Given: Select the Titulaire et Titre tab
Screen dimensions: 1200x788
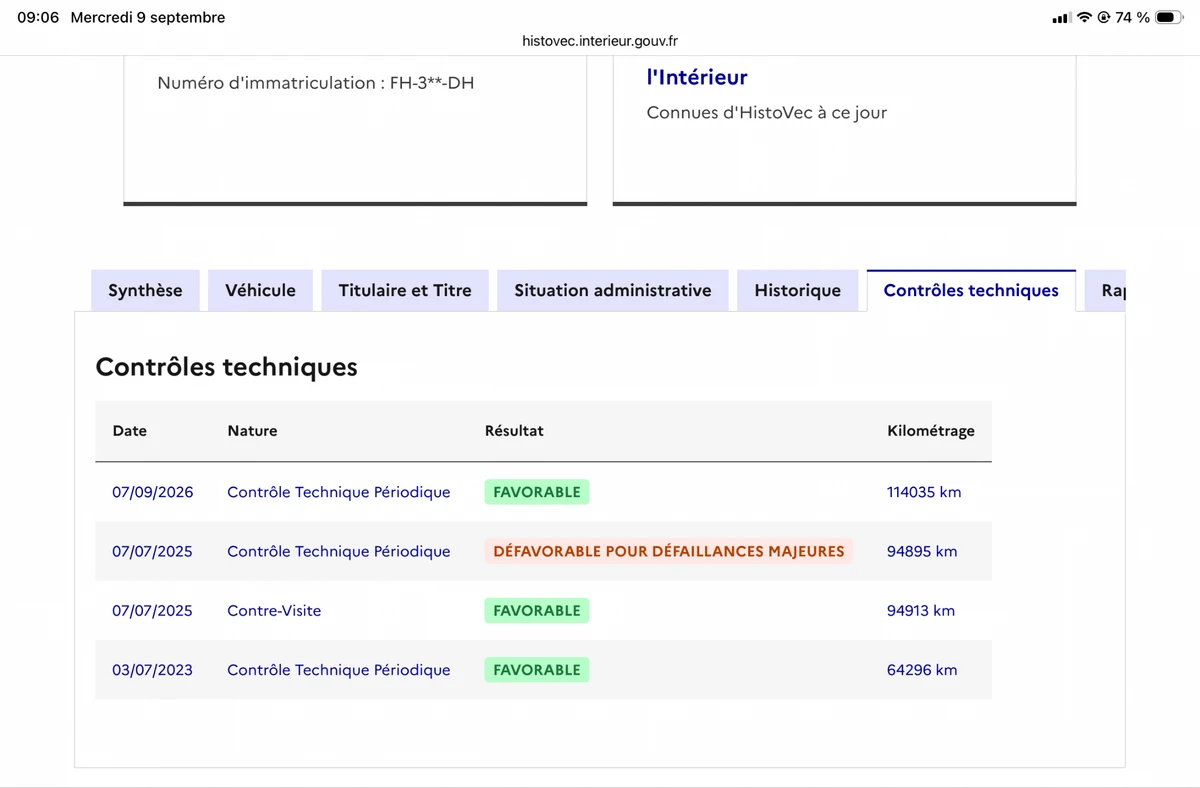Looking at the screenshot, I should tap(405, 290).
